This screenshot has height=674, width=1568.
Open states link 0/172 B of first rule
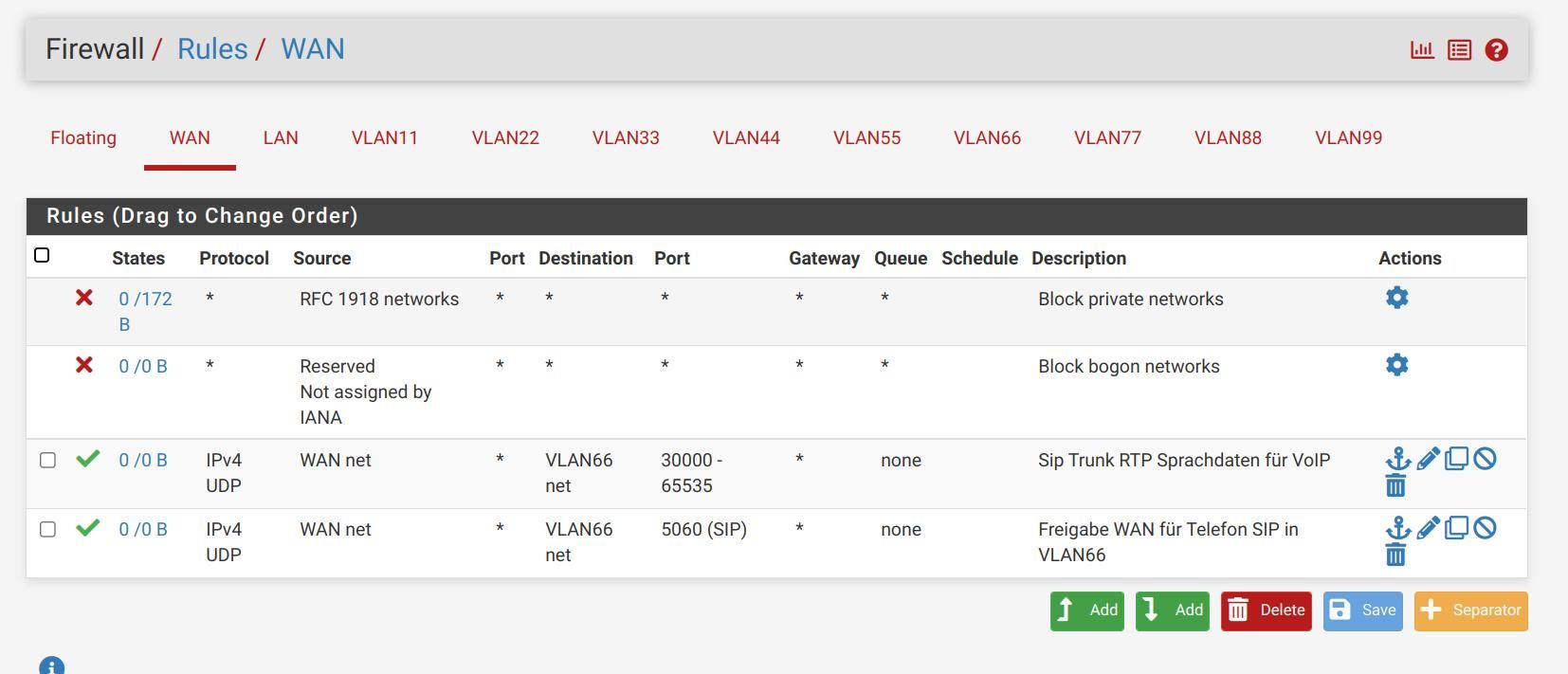point(145,300)
